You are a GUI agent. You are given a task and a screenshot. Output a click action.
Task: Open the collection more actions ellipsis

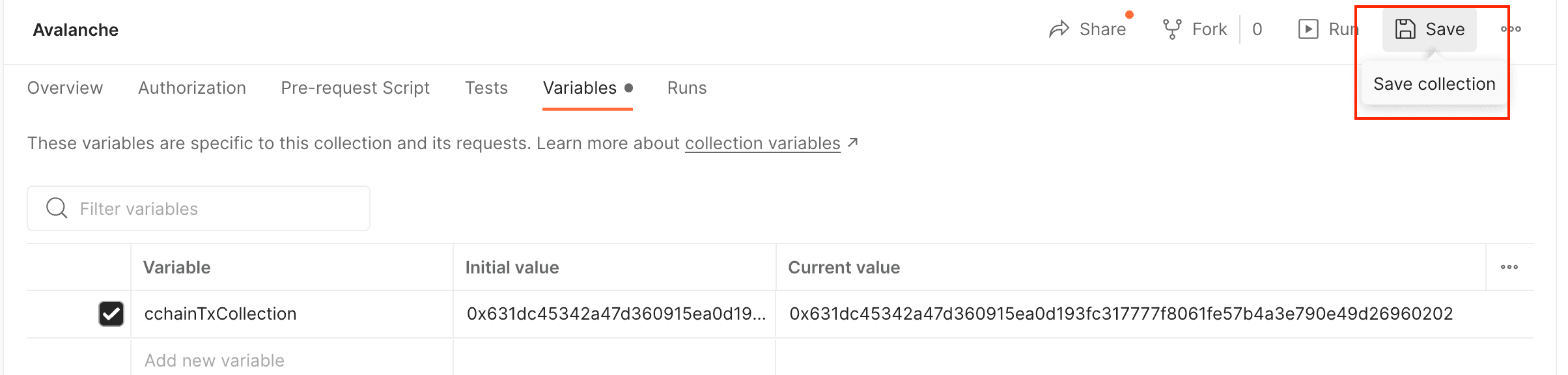pos(1511,29)
